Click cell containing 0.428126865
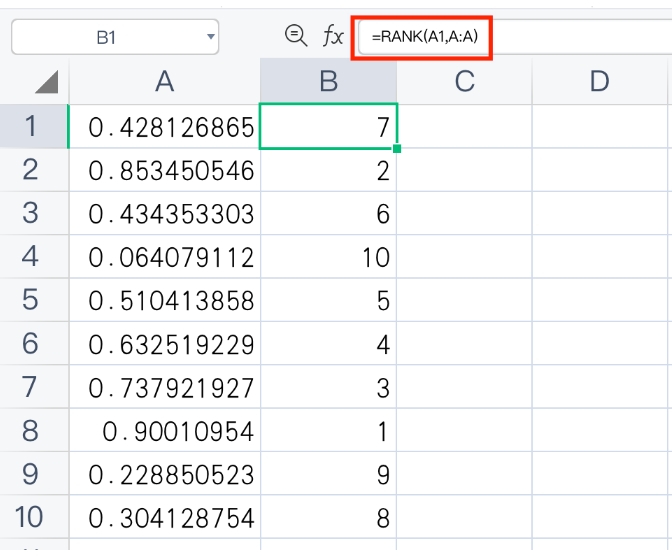Screen dimensions: 672x556 click(x=165, y=126)
